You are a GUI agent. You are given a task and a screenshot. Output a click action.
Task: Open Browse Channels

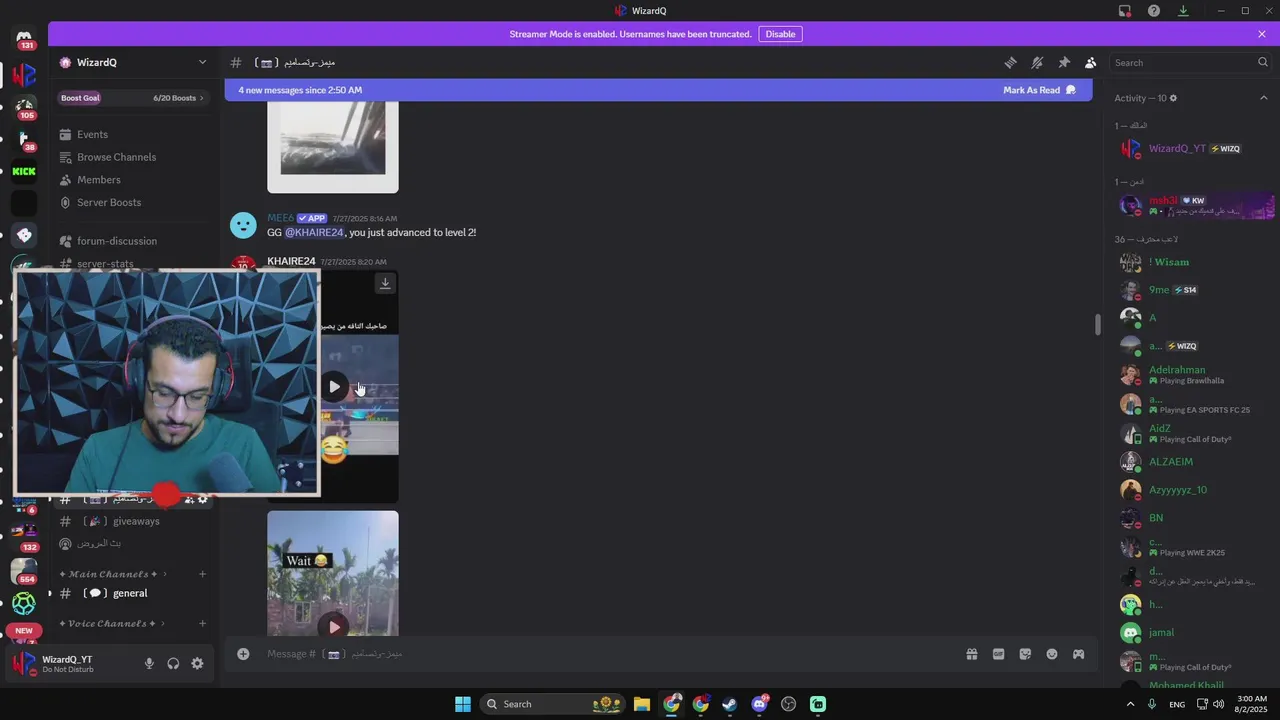click(x=134, y=157)
